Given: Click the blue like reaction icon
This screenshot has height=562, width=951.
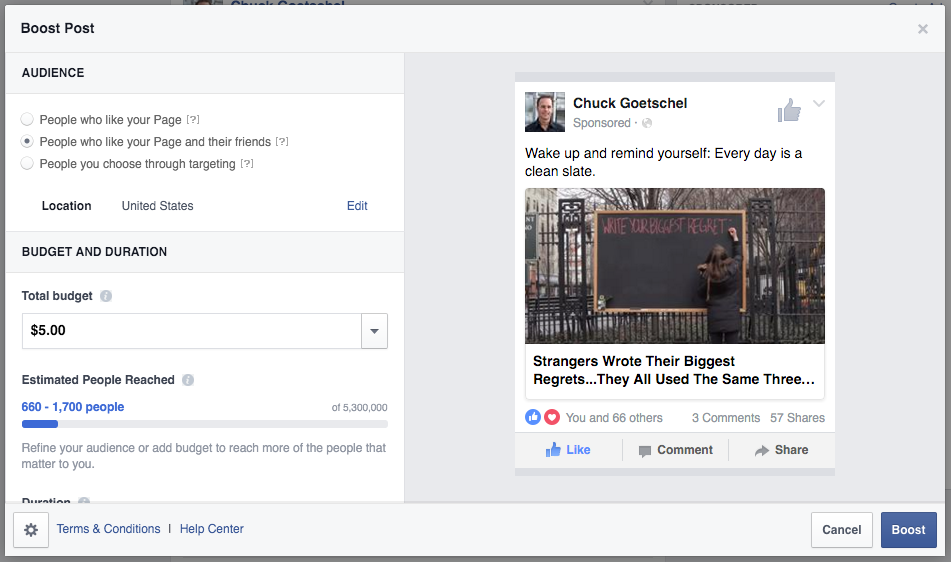Looking at the screenshot, I should tap(533, 417).
